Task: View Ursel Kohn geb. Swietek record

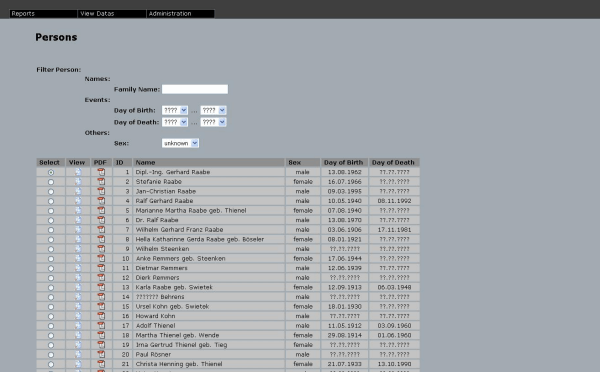Action: (78, 307)
